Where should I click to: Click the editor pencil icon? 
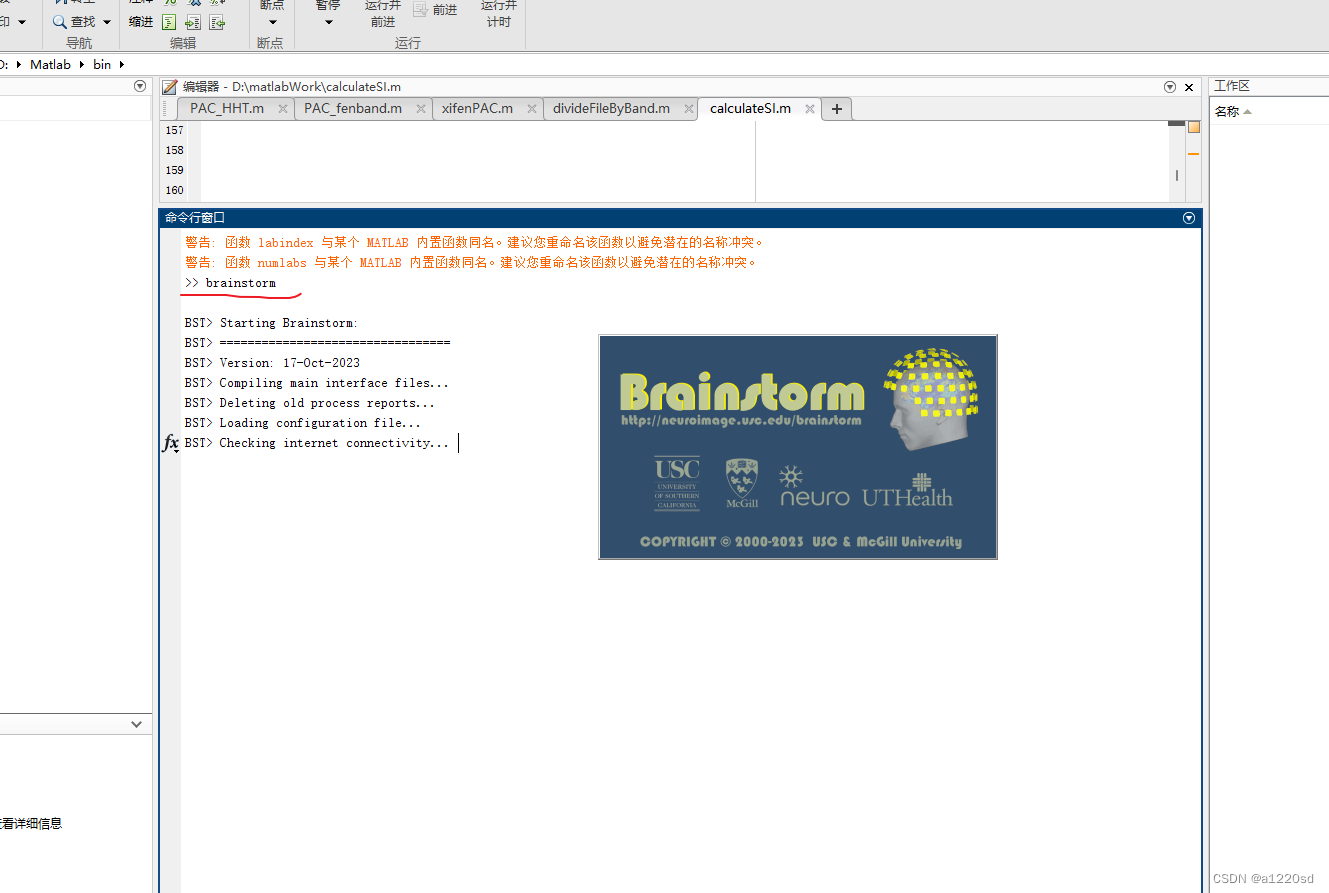point(170,87)
